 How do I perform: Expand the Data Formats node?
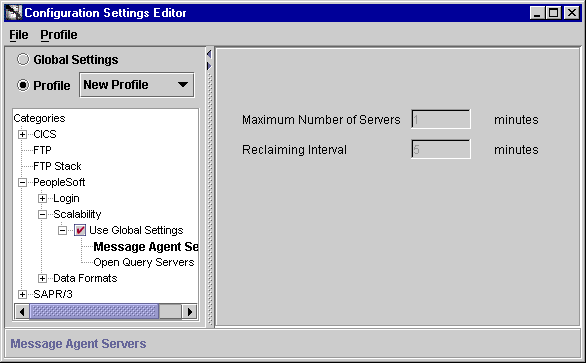point(43,279)
